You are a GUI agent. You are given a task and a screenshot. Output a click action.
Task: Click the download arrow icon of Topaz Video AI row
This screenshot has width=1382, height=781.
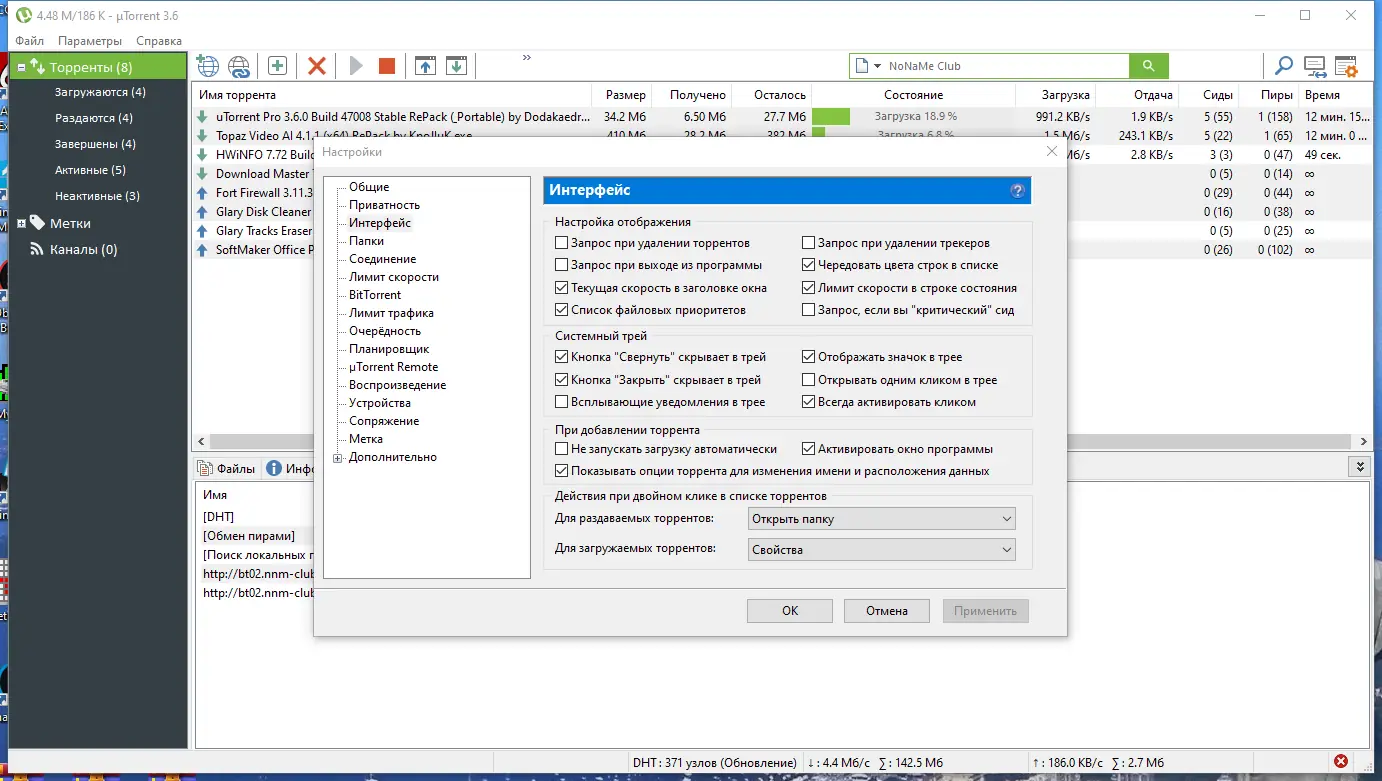202,136
